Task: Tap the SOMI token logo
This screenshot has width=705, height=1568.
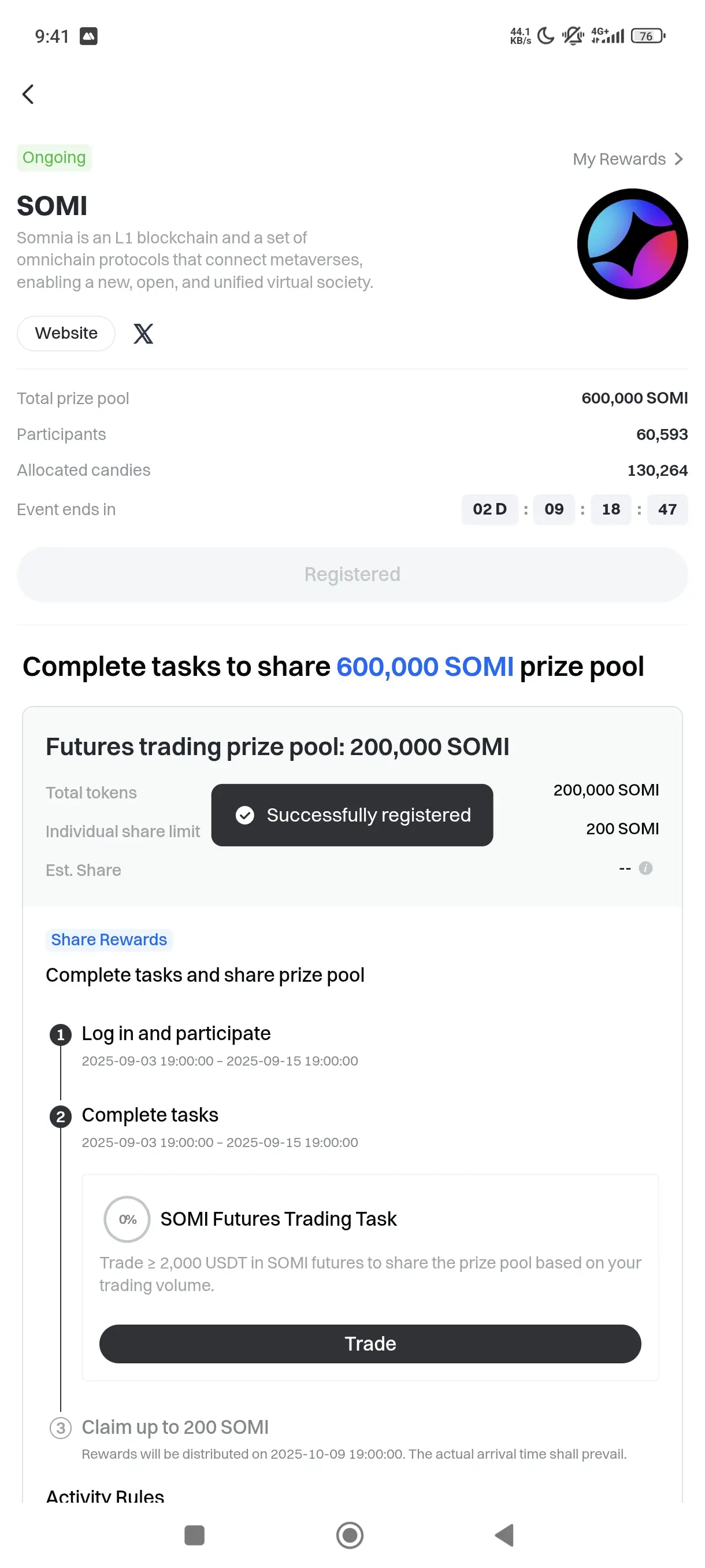Action: pos(632,244)
